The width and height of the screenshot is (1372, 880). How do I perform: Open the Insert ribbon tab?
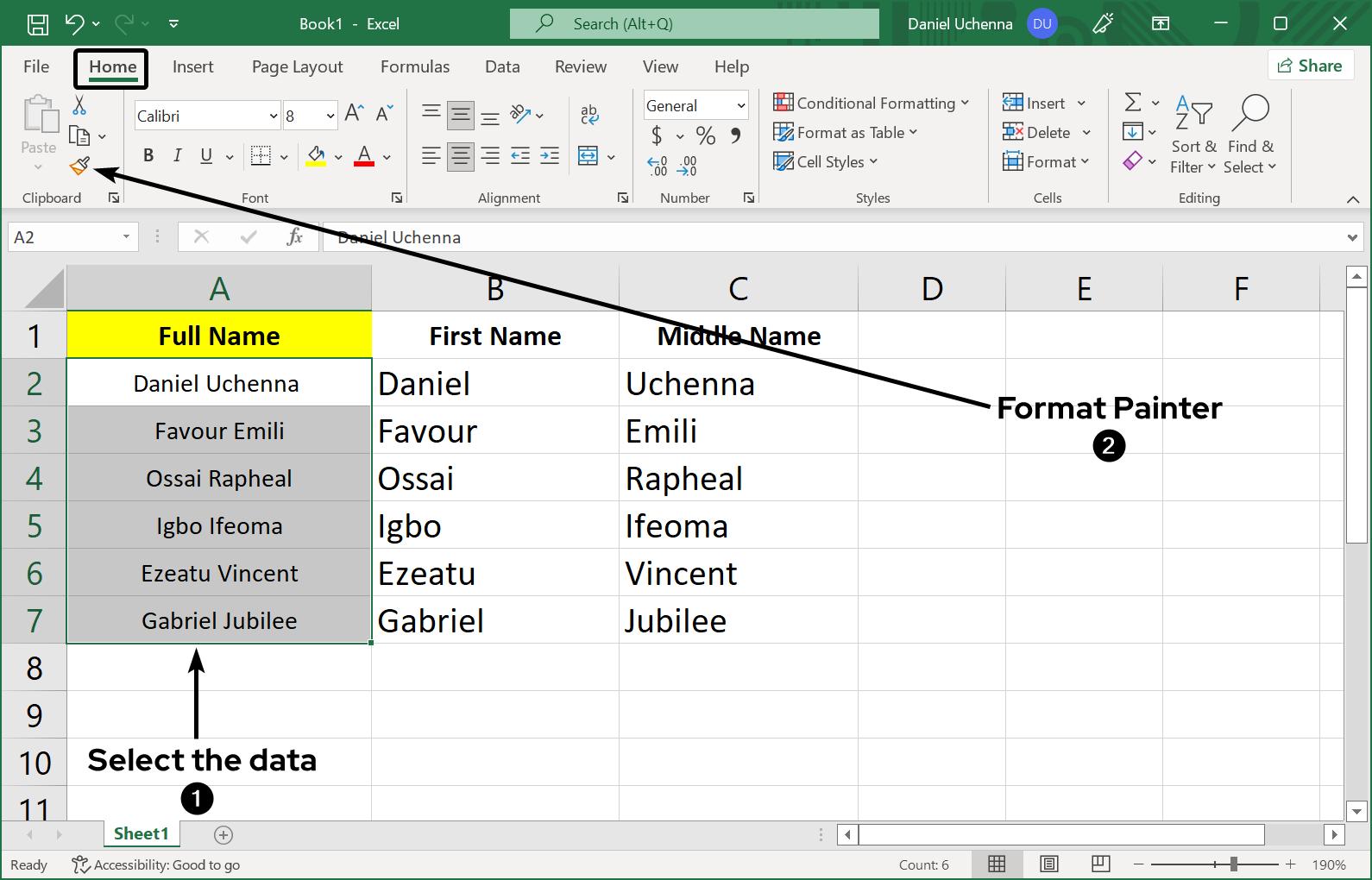coord(192,67)
